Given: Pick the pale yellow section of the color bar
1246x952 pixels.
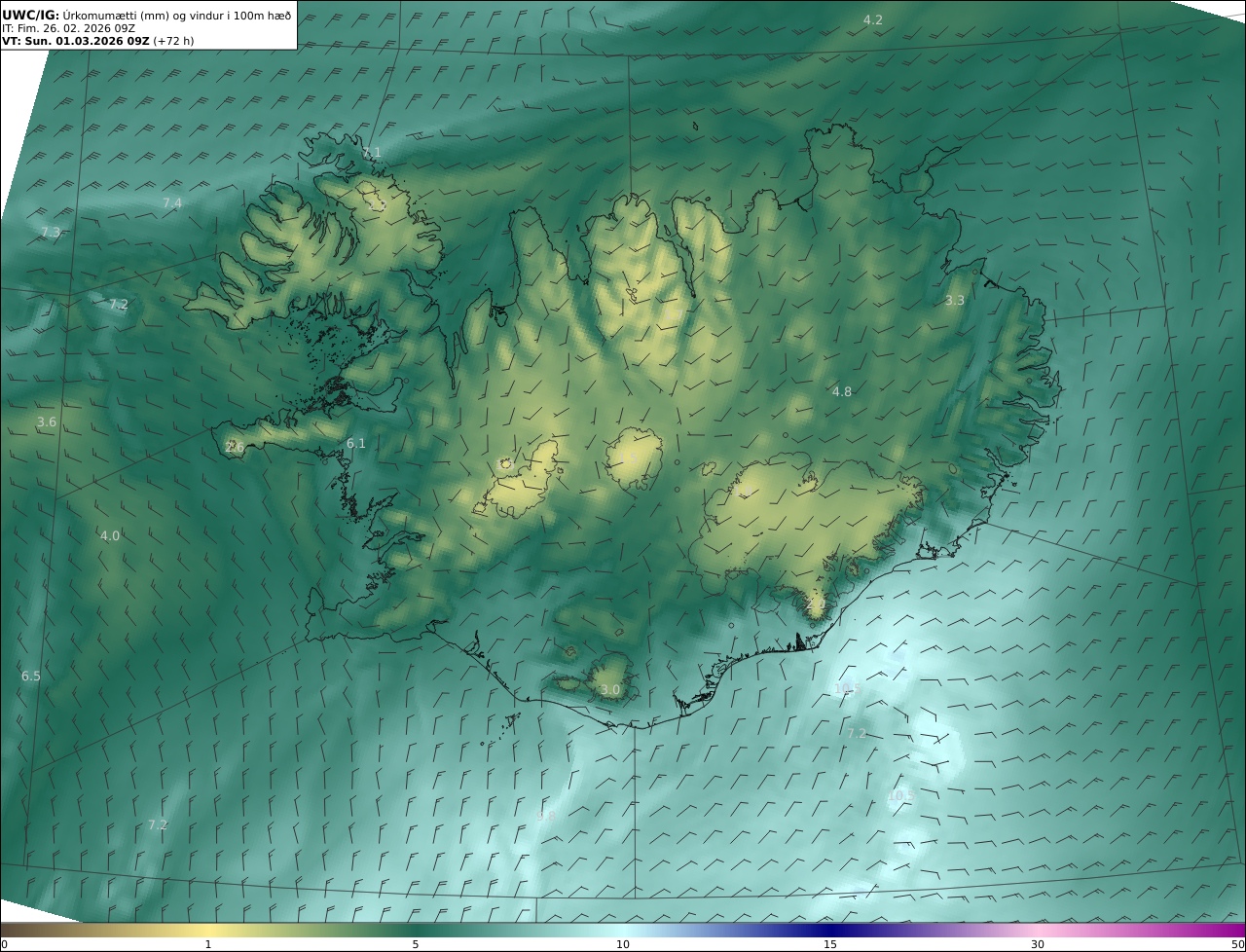Looking at the screenshot, I should pos(208,930).
